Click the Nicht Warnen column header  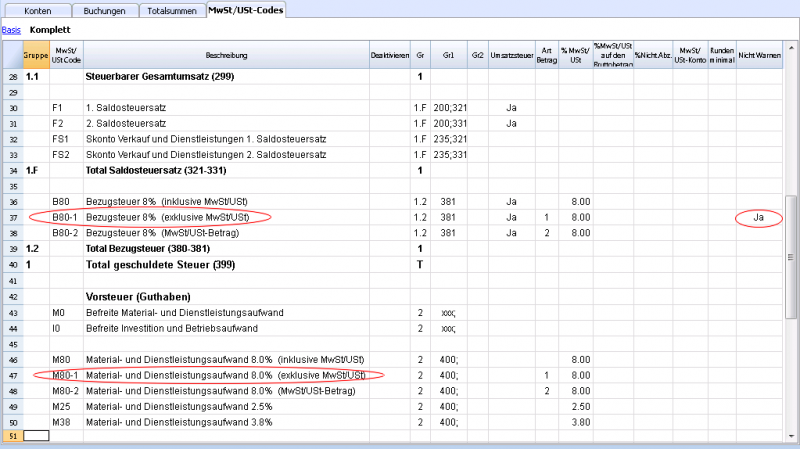(x=759, y=55)
